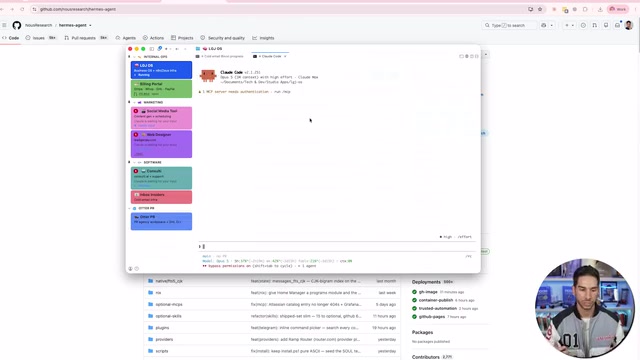Viewport: 640px width, 360px height.
Task: Click the 'high · /effort' indicator
Action: pos(456,237)
